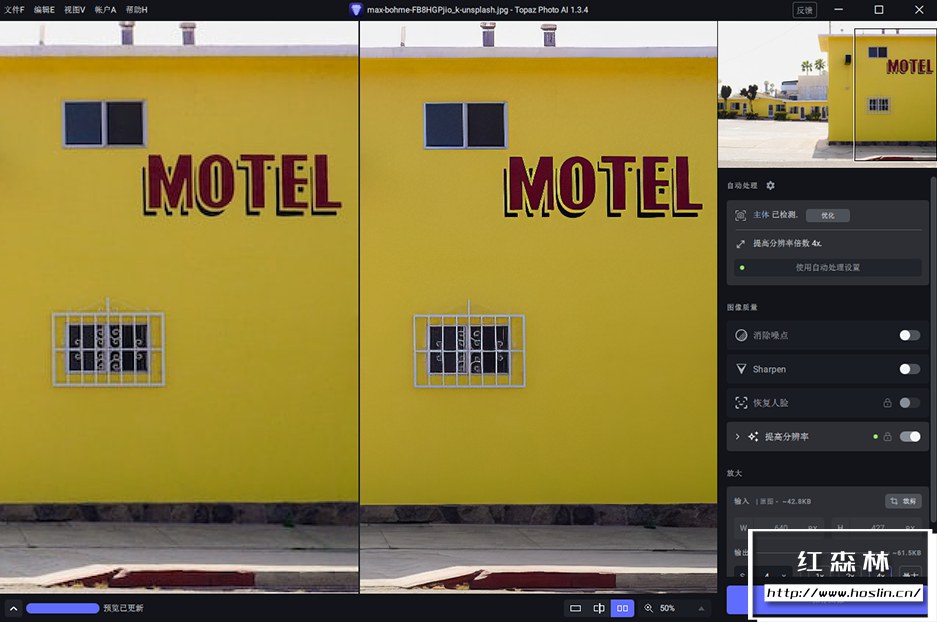The width and height of the screenshot is (937, 622).
Task: Click the navigator thumbnail preview
Action: (x=827, y=94)
